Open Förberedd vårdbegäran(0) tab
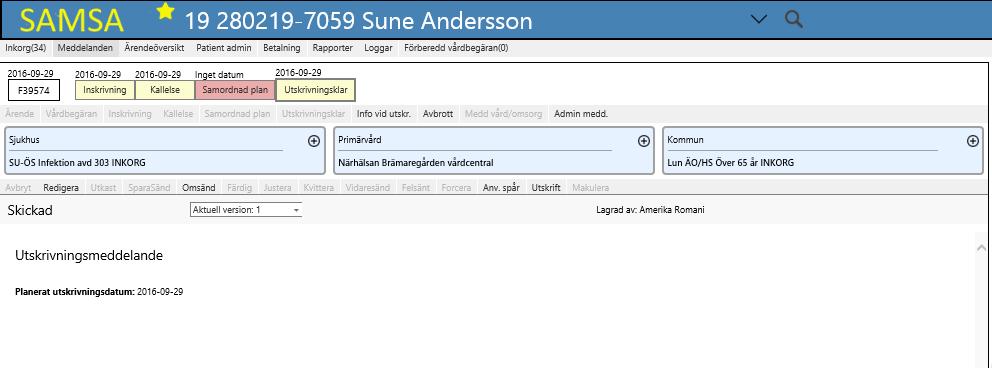The image size is (992, 368). pyautogui.click(x=456, y=48)
